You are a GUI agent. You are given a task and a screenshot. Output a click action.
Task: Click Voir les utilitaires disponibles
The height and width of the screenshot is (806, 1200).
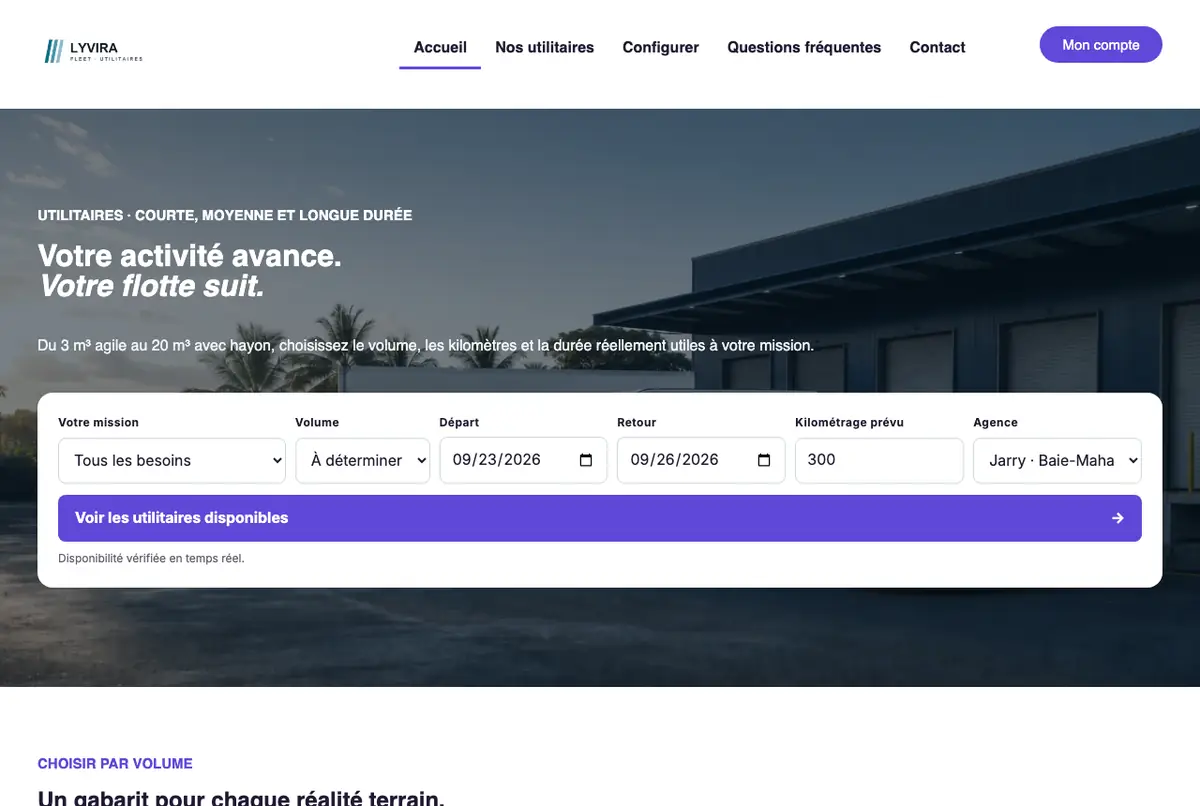click(600, 518)
